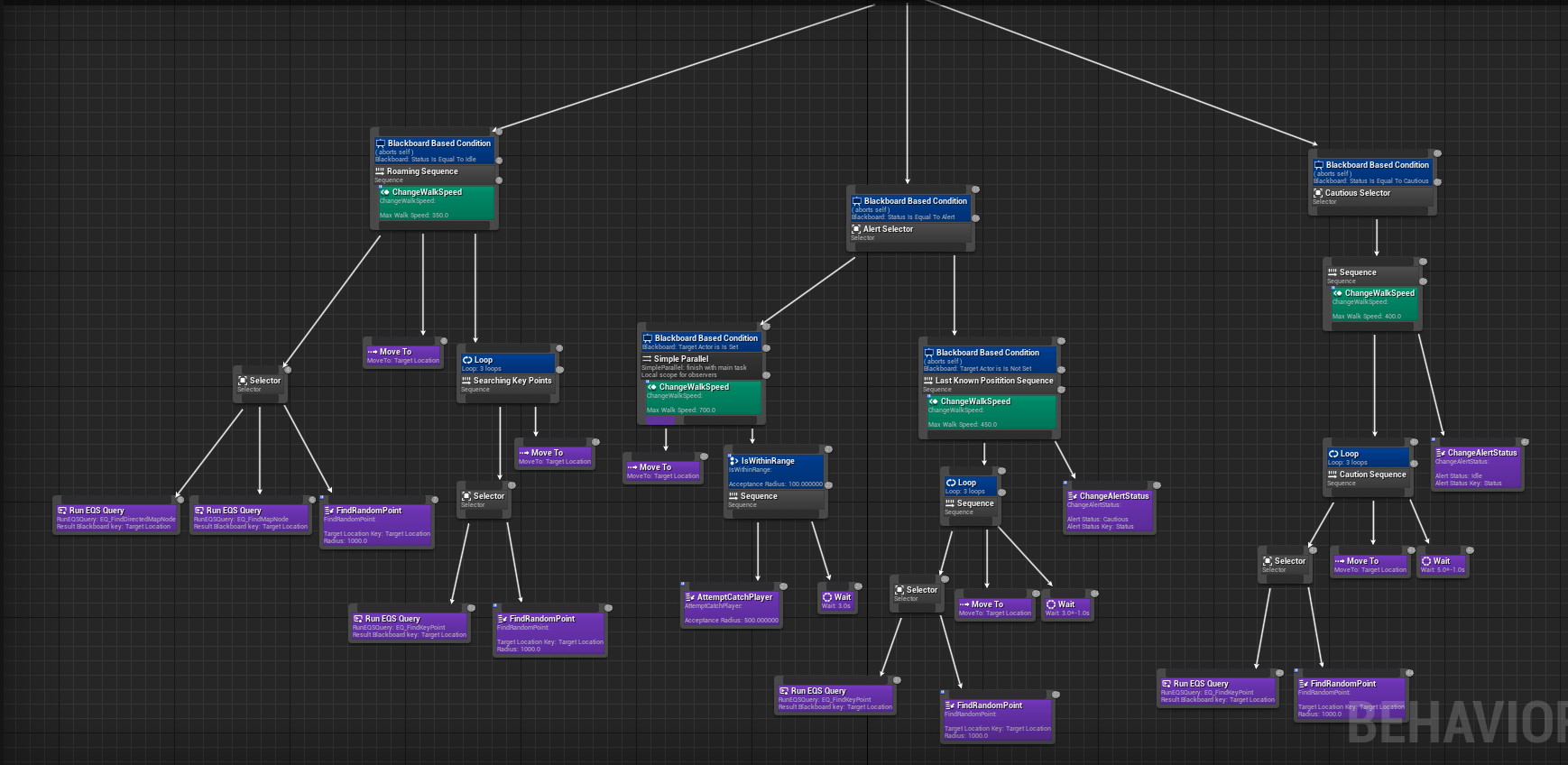Click ChangeWalkSpeed service with speed 350.0
The height and width of the screenshot is (765, 1568).
[x=436, y=203]
